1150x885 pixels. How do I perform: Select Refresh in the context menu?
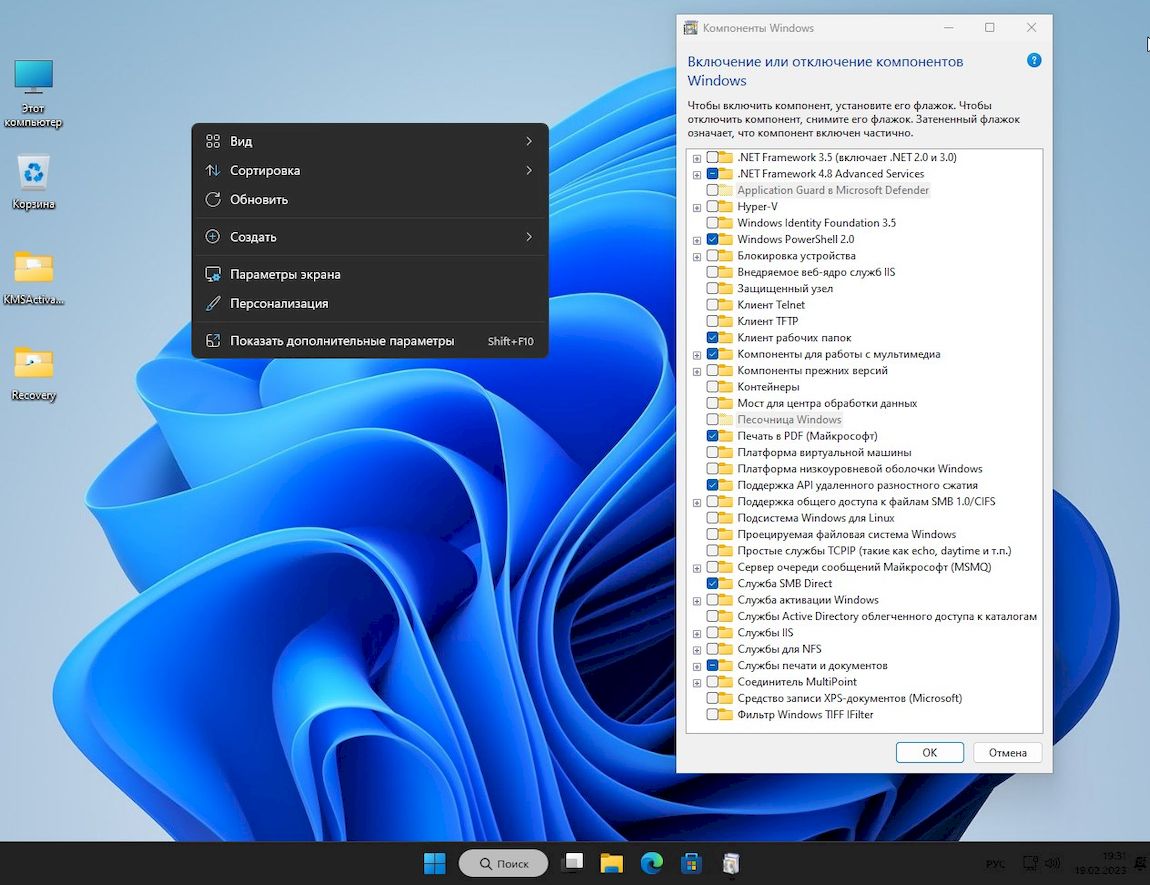[259, 200]
